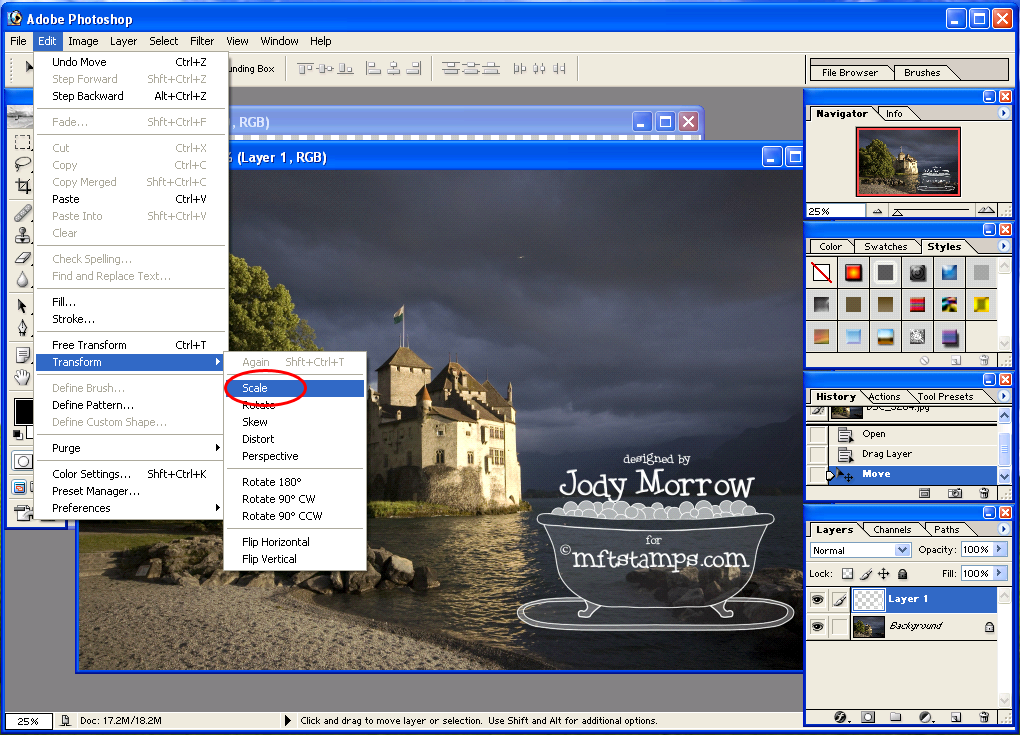Toggle lock position icon
Viewport: 1020px width, 735px height.
coord(883,574)
